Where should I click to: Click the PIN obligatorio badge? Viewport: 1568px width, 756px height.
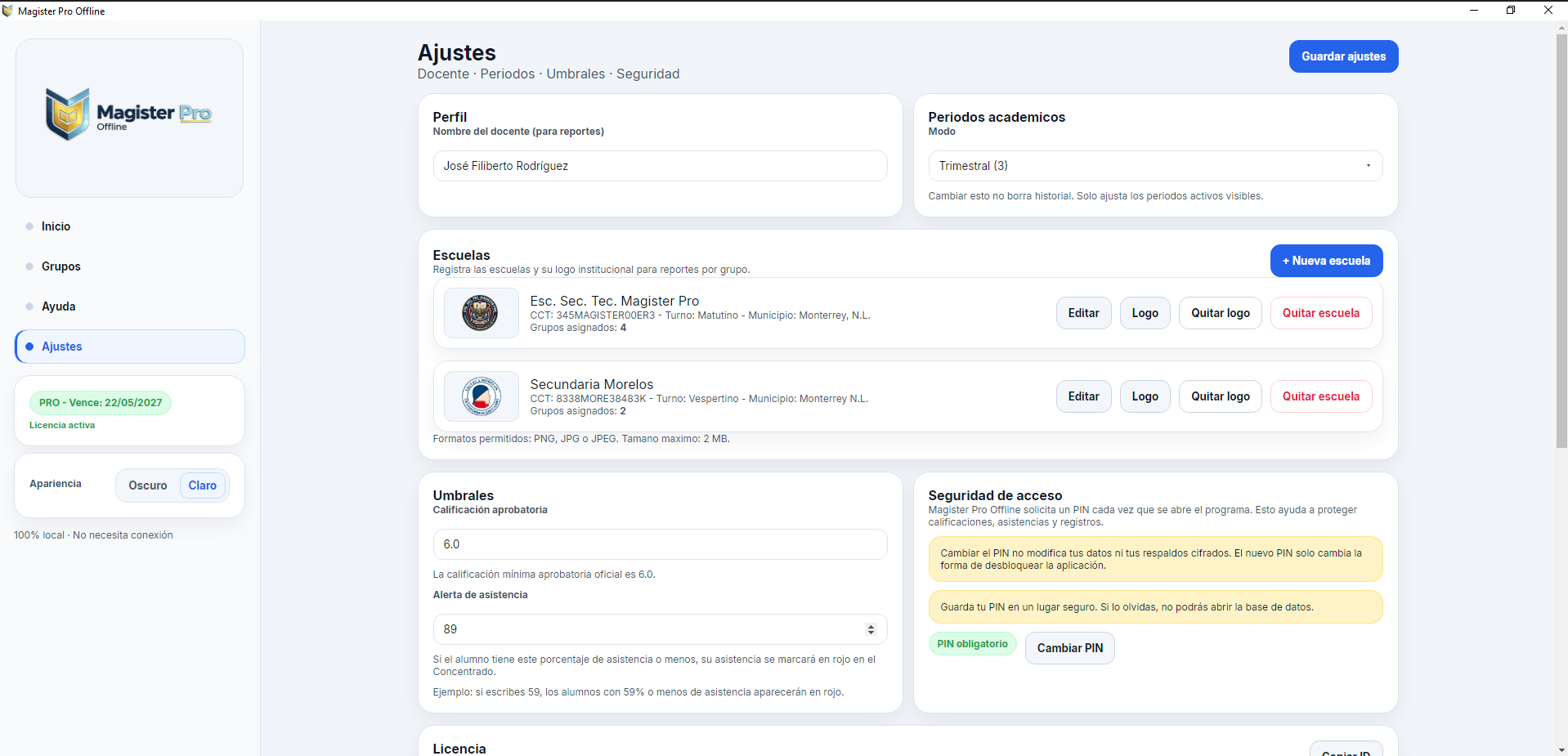click(x=972, y=644)
